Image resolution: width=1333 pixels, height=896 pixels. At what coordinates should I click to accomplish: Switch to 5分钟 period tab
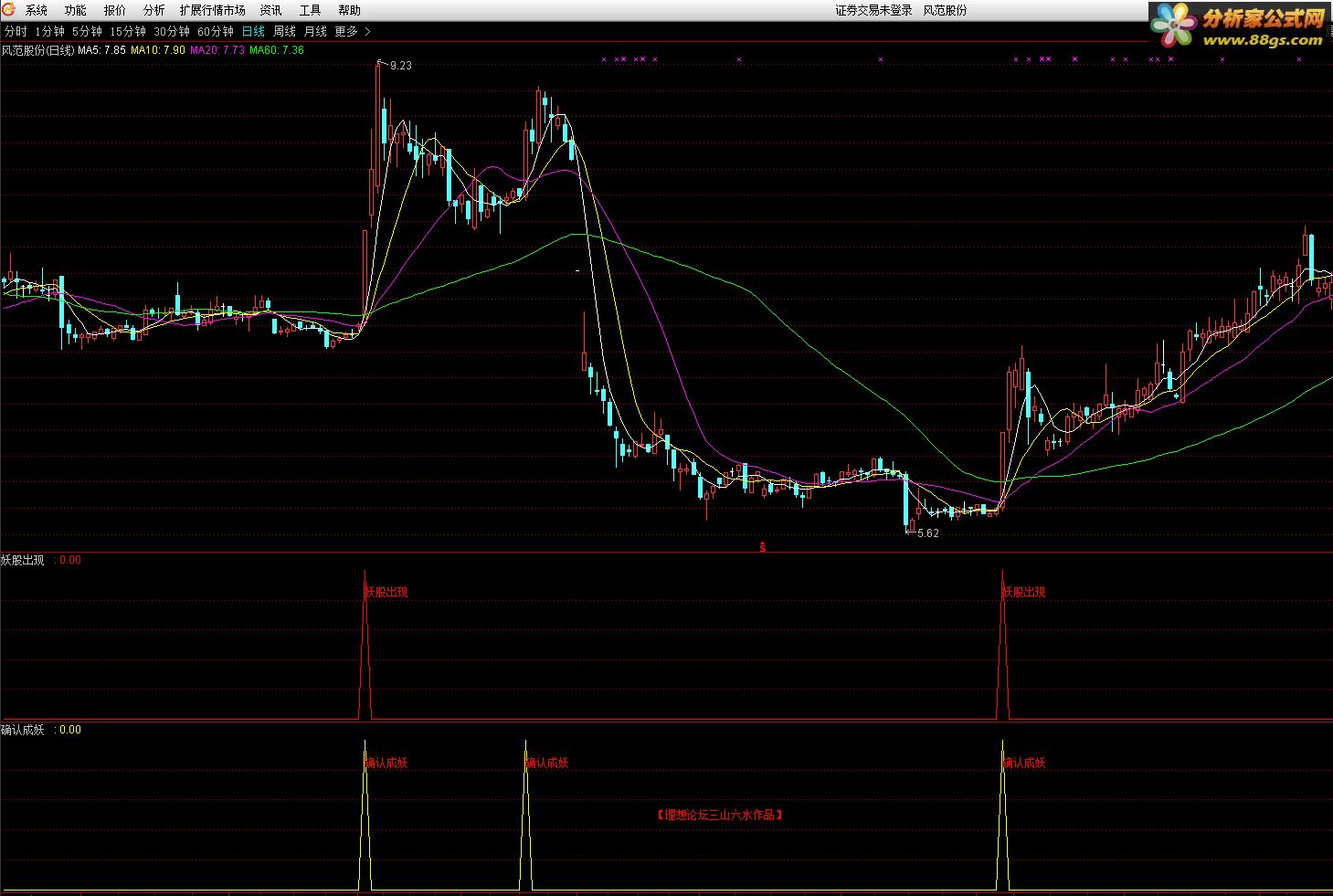coord(87,31)
